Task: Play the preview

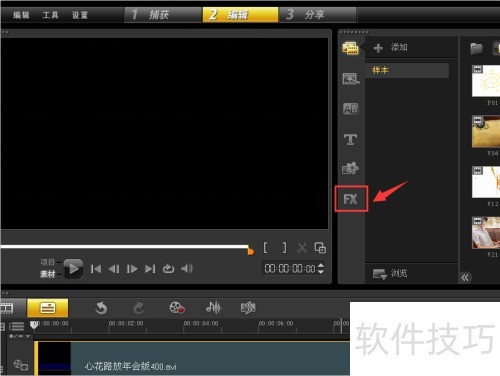Action: 73,269
